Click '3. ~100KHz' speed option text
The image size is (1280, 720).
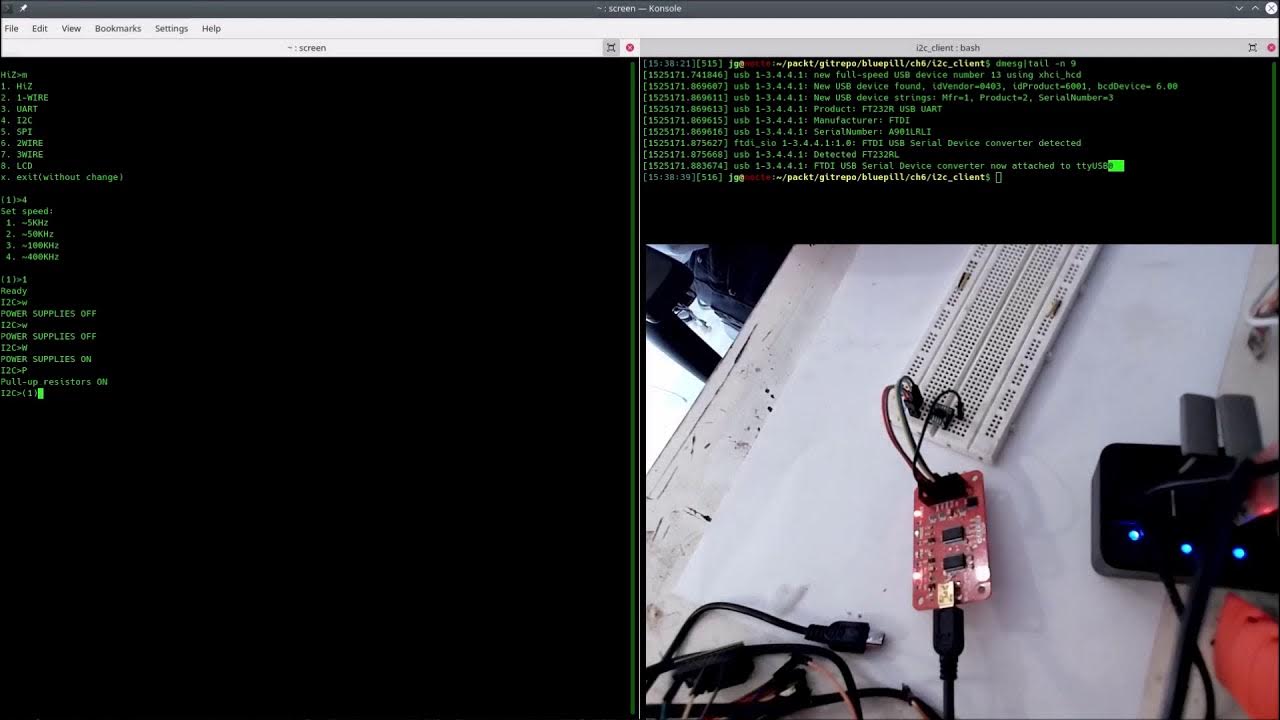[32, 245]
